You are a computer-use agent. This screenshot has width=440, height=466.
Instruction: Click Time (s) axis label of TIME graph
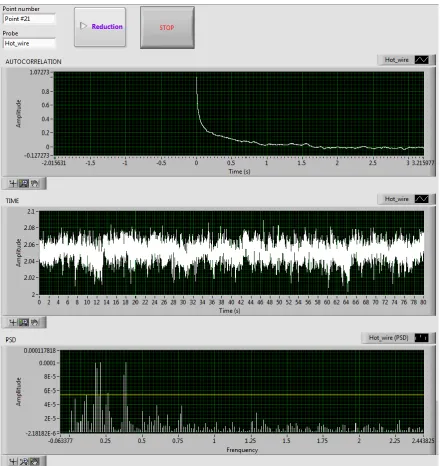tap(230, 311)
